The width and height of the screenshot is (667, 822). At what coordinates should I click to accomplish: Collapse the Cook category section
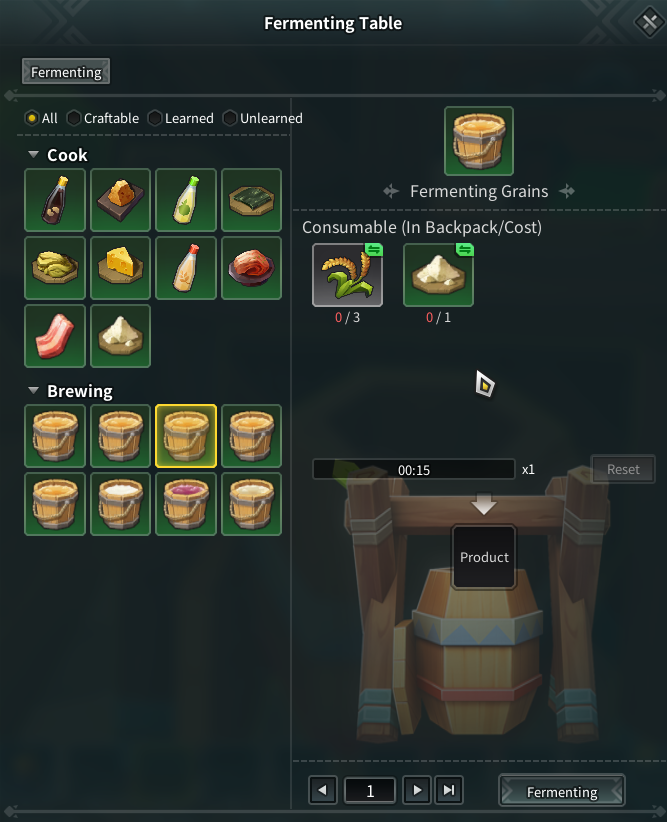click(x=34, y=155)
